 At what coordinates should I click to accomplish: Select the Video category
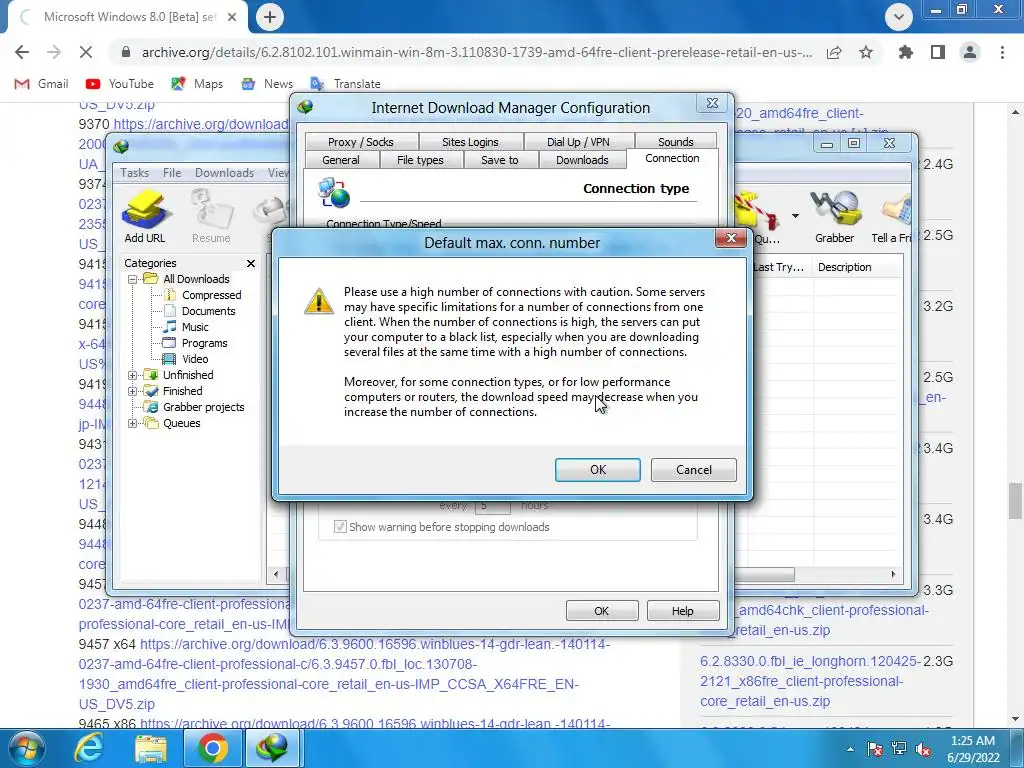(x=195, y=359)
